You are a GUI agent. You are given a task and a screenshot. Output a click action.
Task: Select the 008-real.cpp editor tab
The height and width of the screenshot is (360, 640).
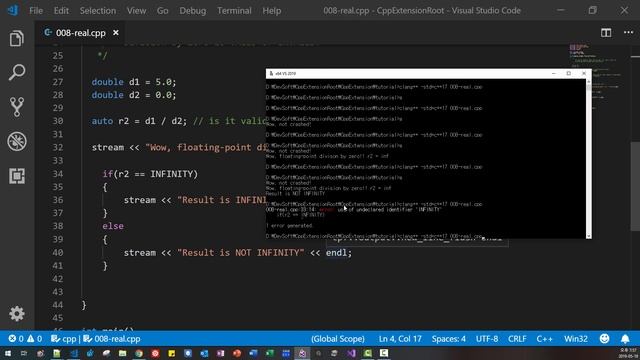point(80,33)
